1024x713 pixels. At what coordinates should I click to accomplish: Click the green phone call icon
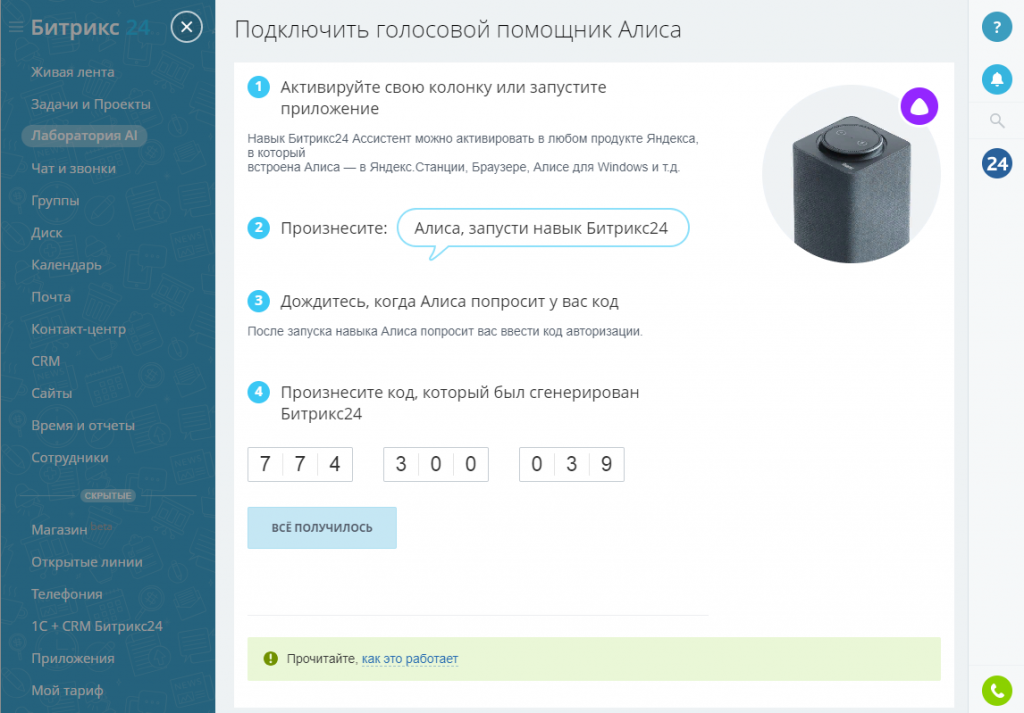996,690
